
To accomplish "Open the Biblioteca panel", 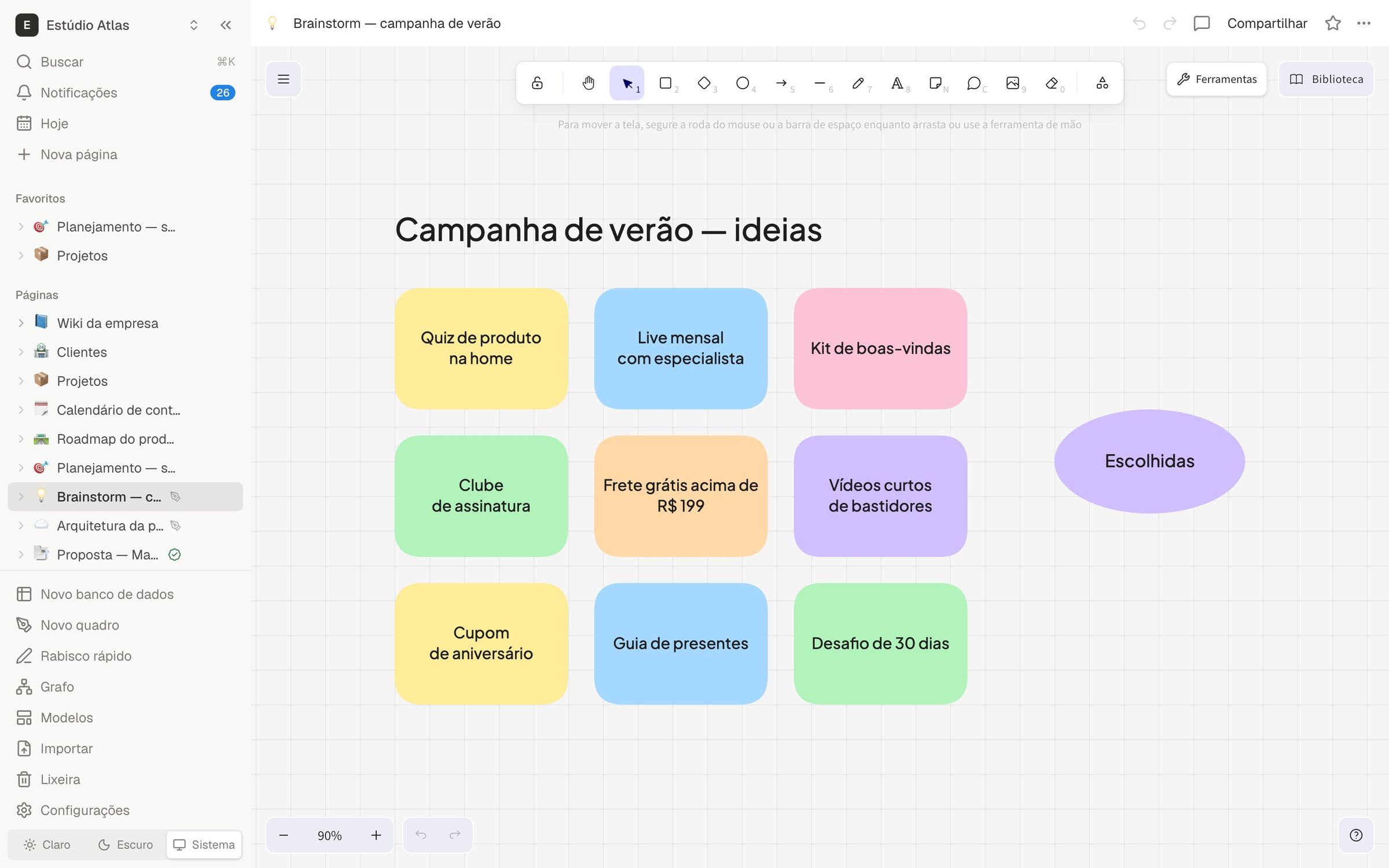I will click(1326, 79).
